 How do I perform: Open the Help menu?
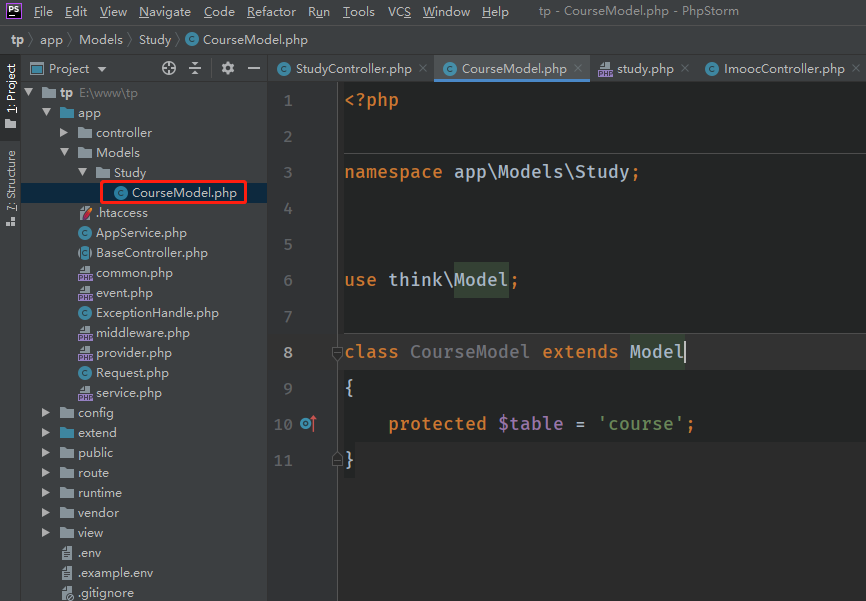coord(495,12)
